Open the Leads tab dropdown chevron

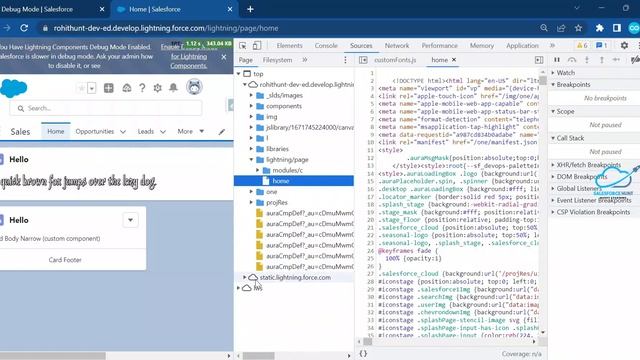163,131
